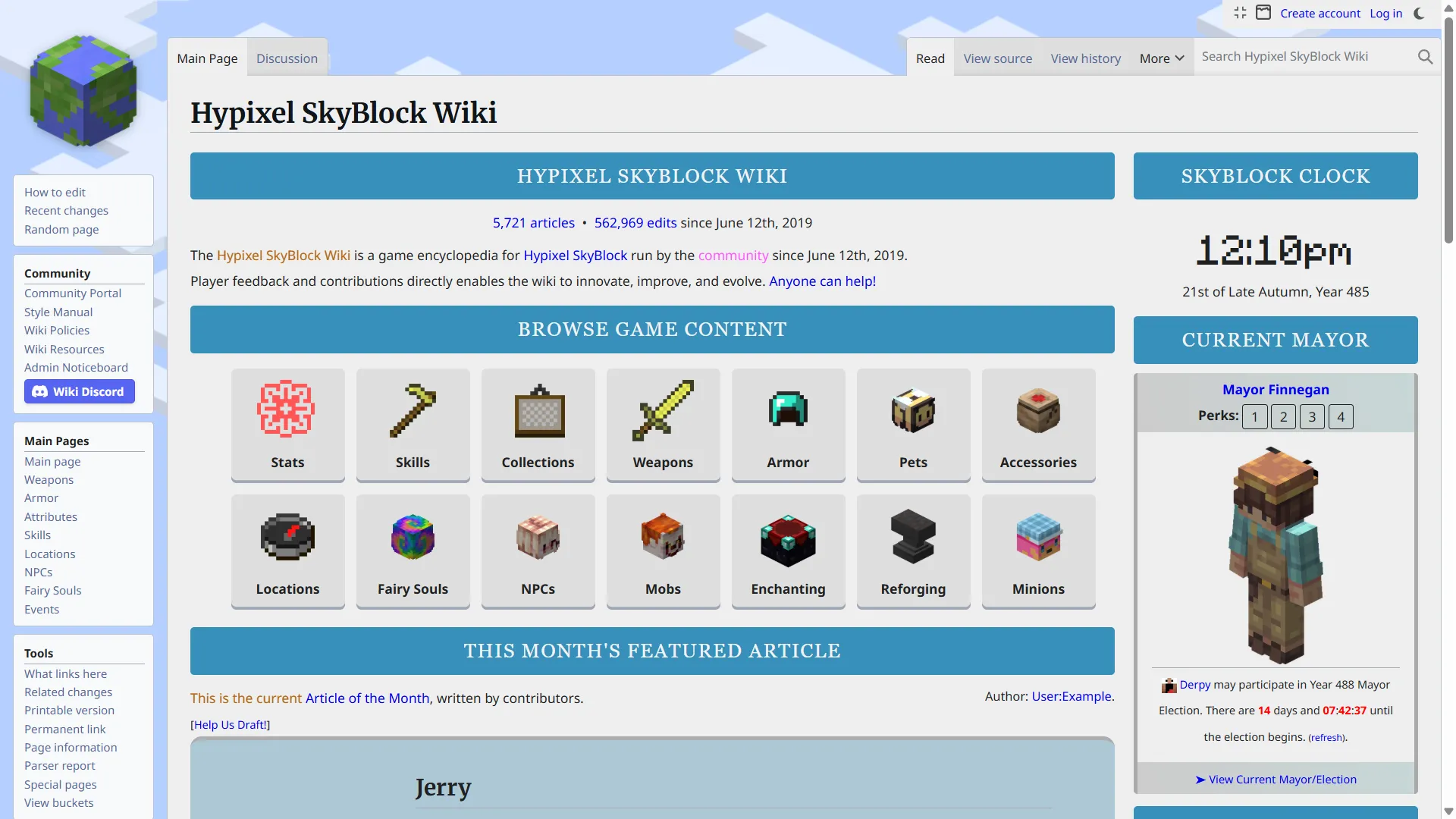This screenshot has width=1456, height=819.
Task: Open the 5,721 articles link
Action: 534,223
